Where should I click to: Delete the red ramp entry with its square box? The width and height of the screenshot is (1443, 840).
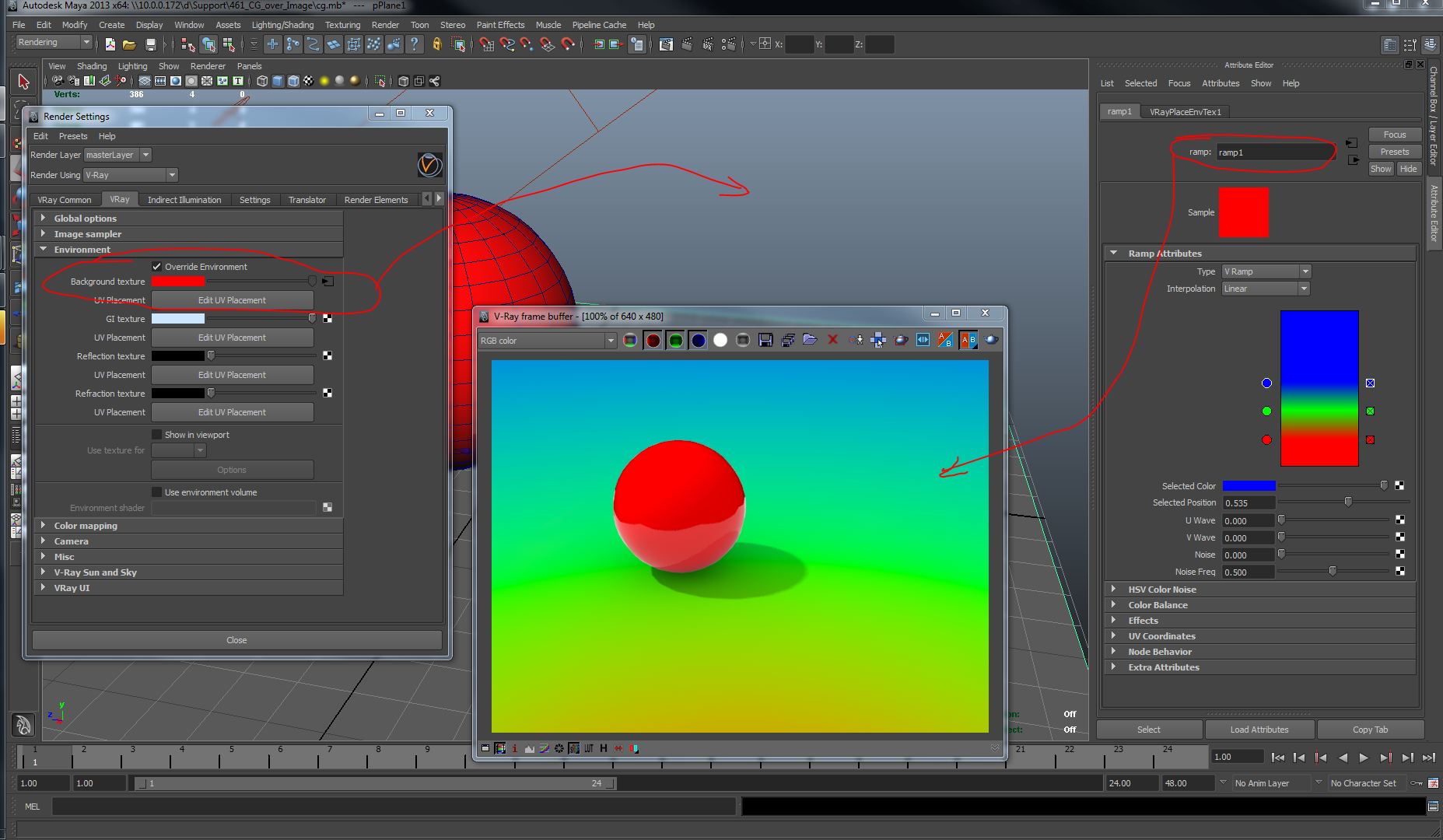click(x=1370, y=439)
